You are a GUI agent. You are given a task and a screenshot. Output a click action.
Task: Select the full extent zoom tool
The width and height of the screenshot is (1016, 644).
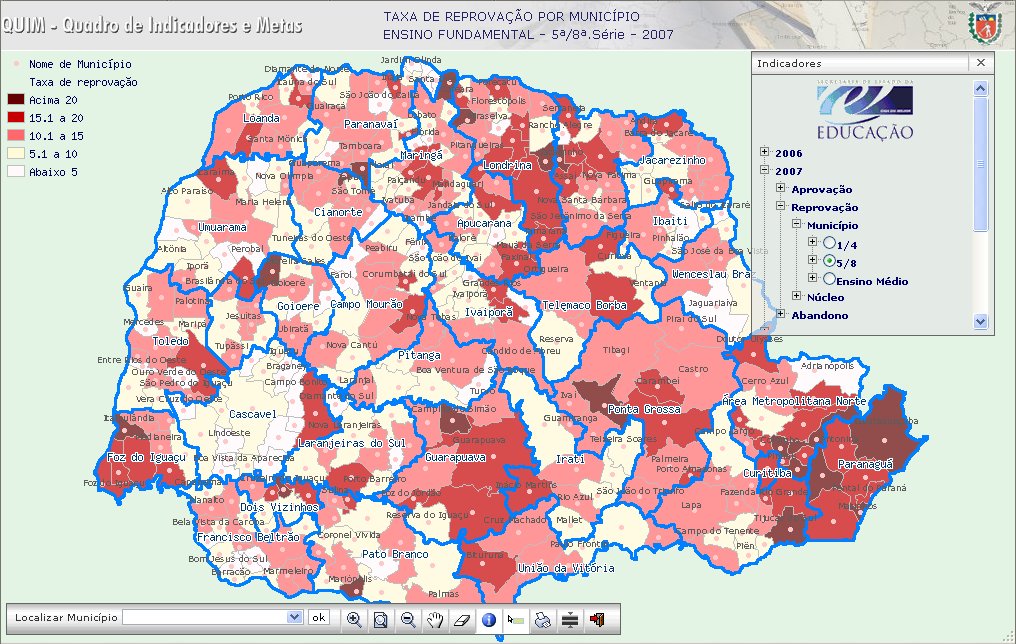pyautogui.click(x=381, y=619)
